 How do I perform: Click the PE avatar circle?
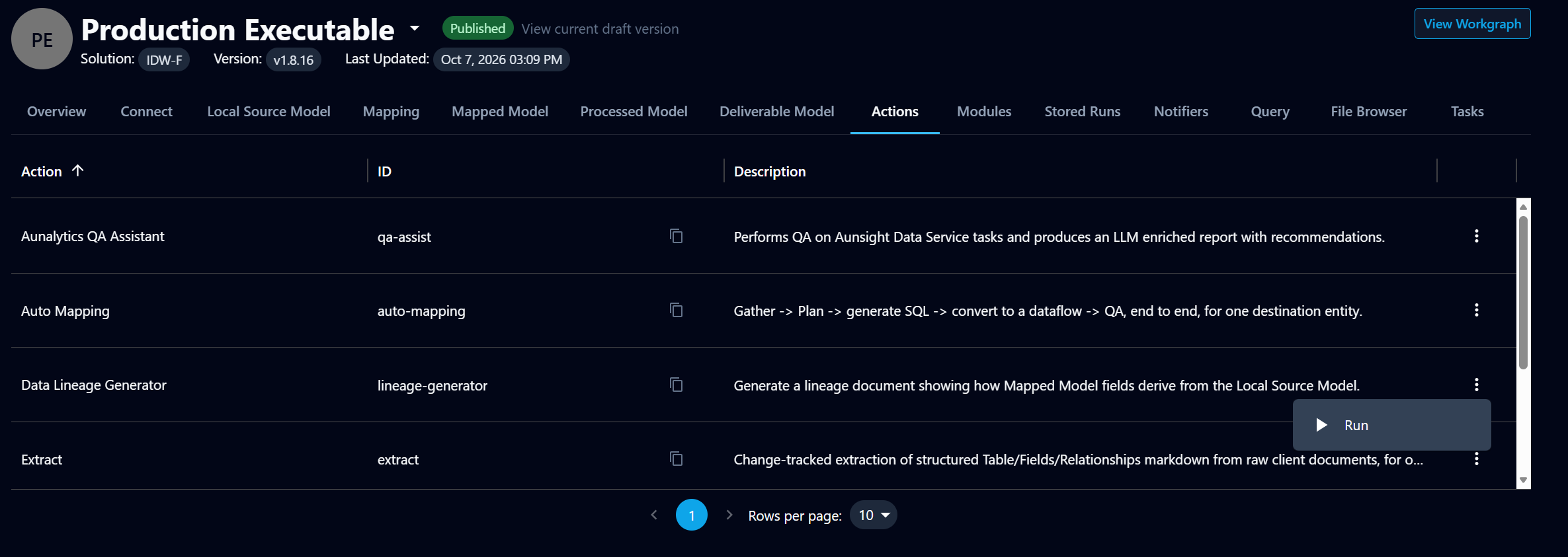point(42,39)
